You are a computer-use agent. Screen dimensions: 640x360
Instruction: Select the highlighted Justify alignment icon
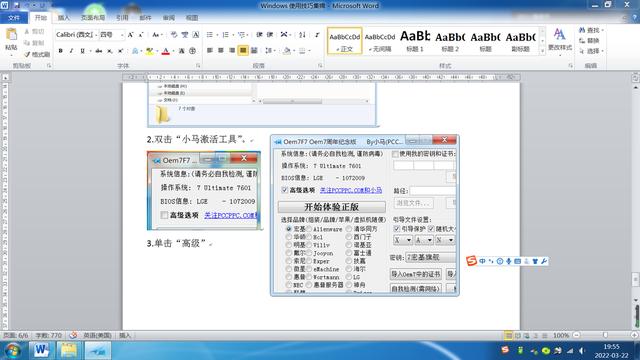[243, 51]
